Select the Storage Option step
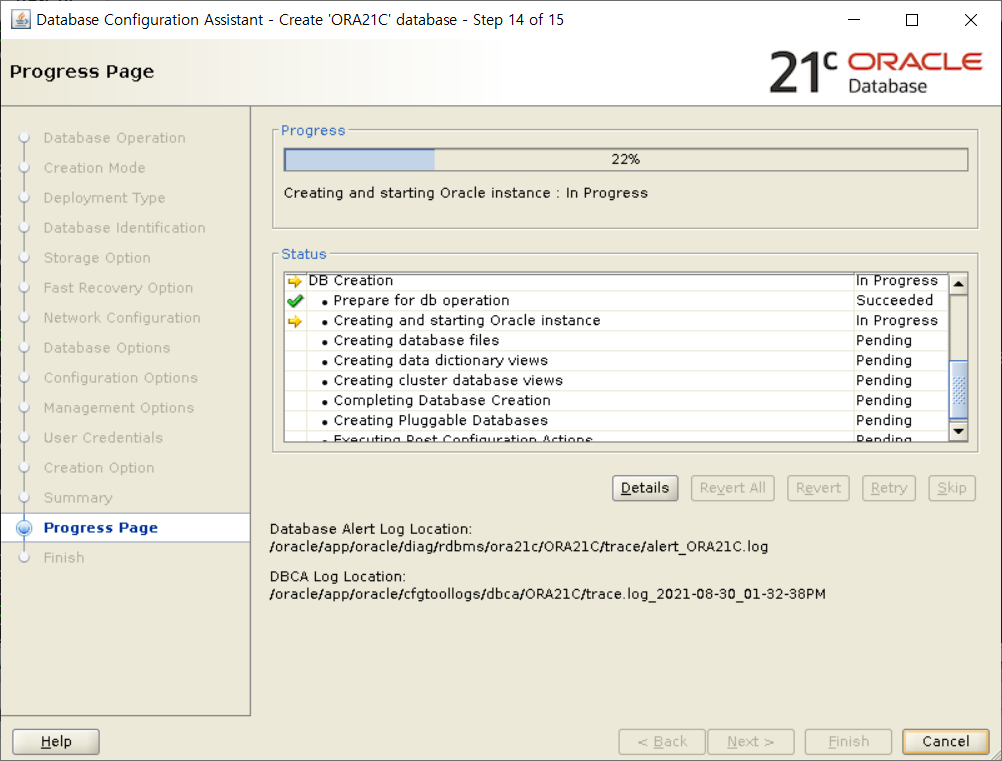 coord(97,258)
